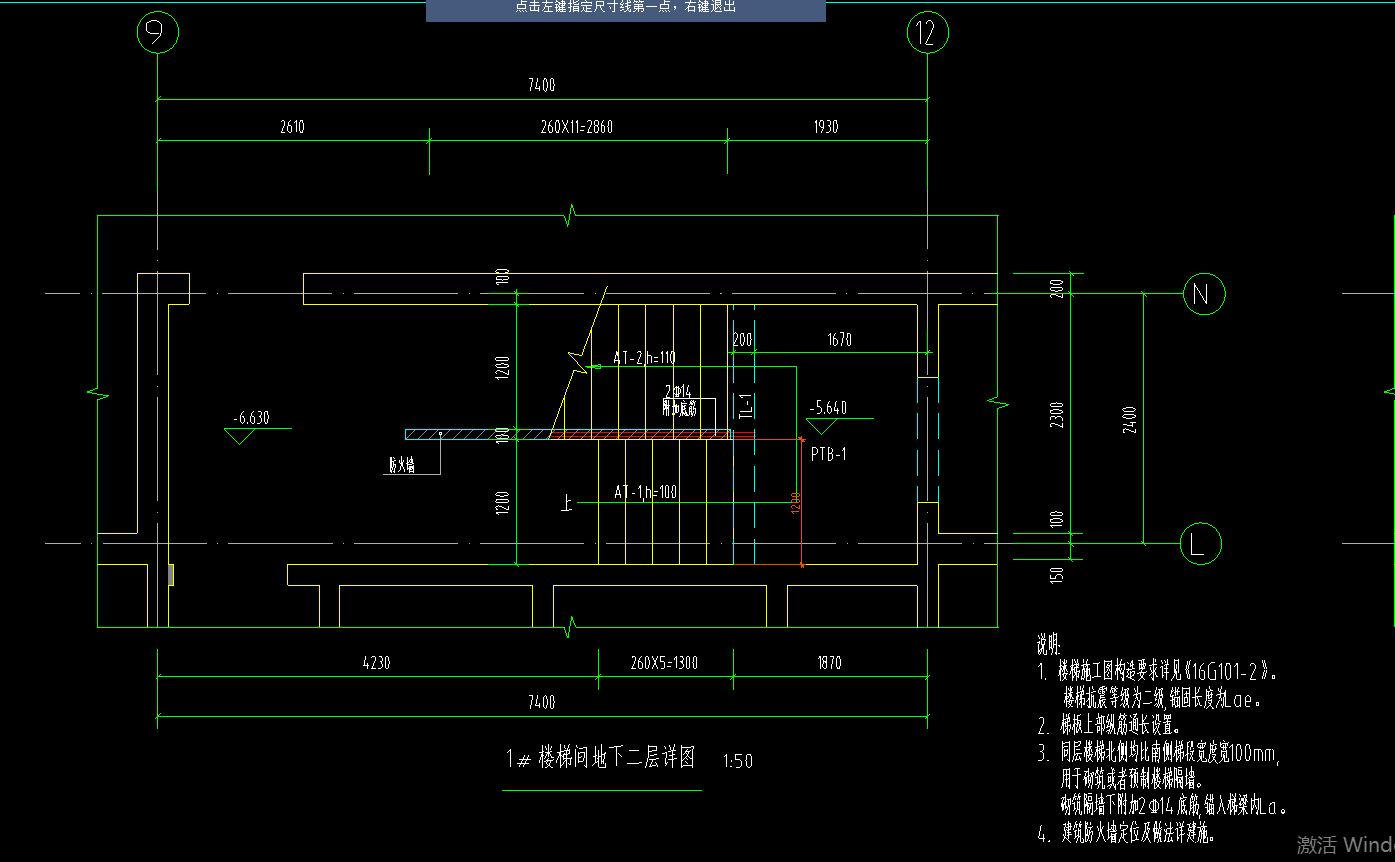Image resolution: width=1395 pixels, height=862 pixels.
Task: Click the command prompt banner about the dimension line point
Action: tap(626, 10)
